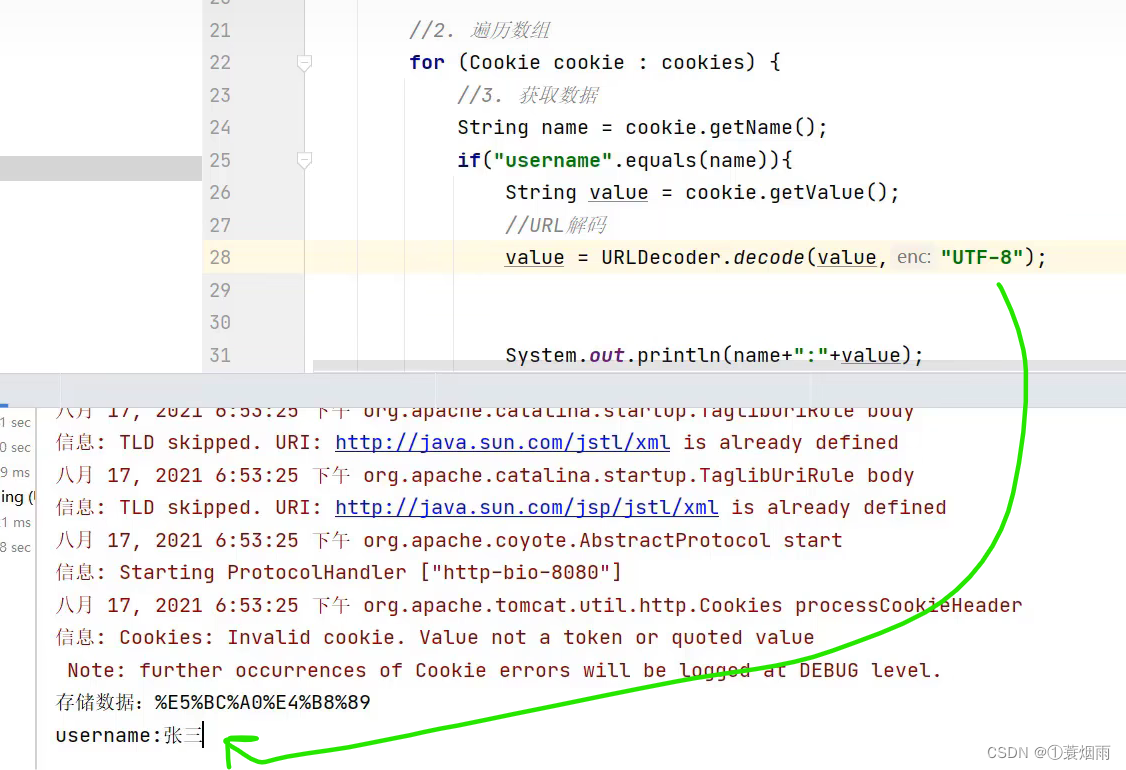The width and height of the screenshot is (1126, 770).
Task: Collapse the if block fold marker on line 25
Action: [304, 159]
